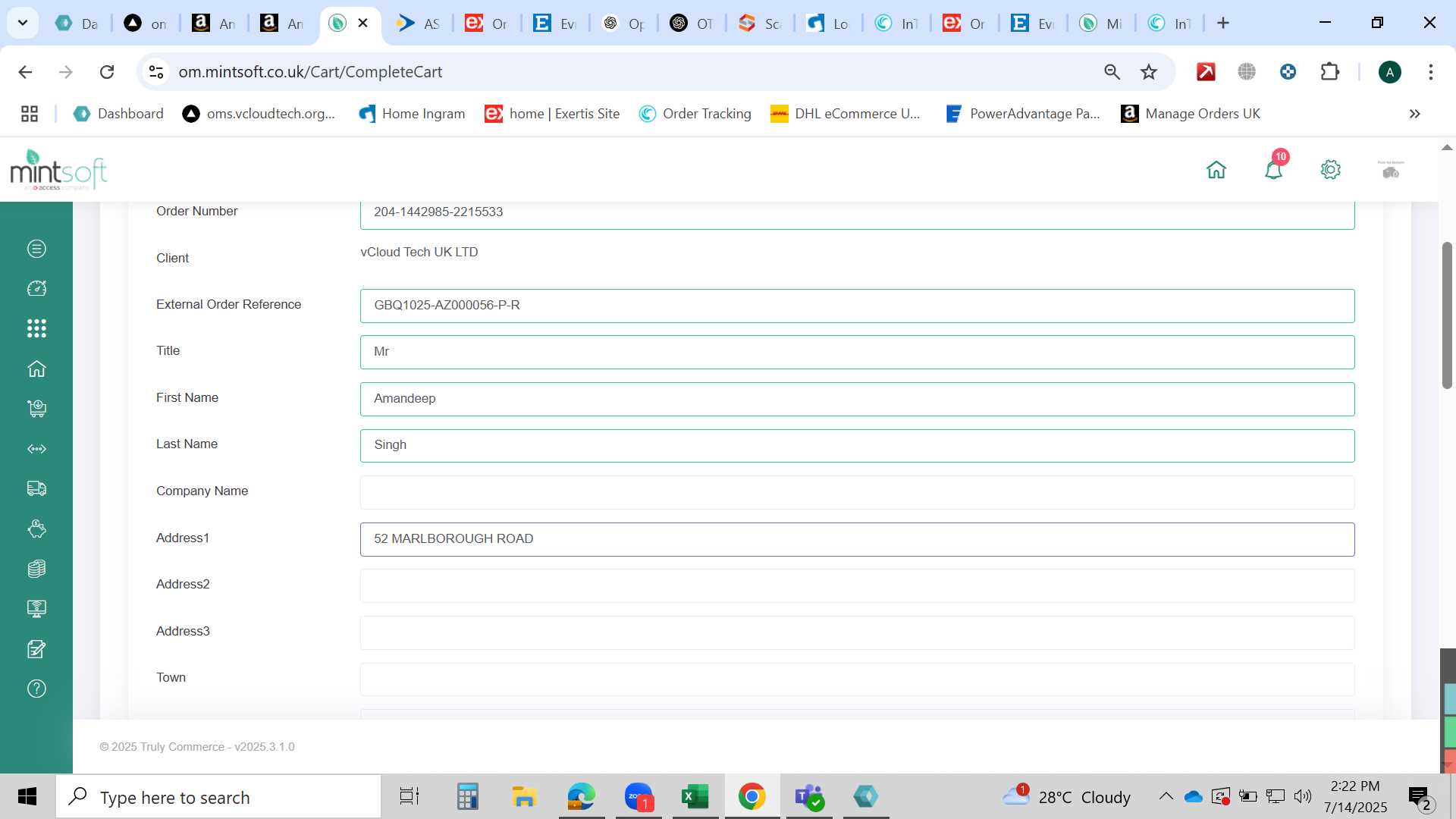Open the tab search dropdown arrow
The image size is (1456, 819).
(23, 23)
